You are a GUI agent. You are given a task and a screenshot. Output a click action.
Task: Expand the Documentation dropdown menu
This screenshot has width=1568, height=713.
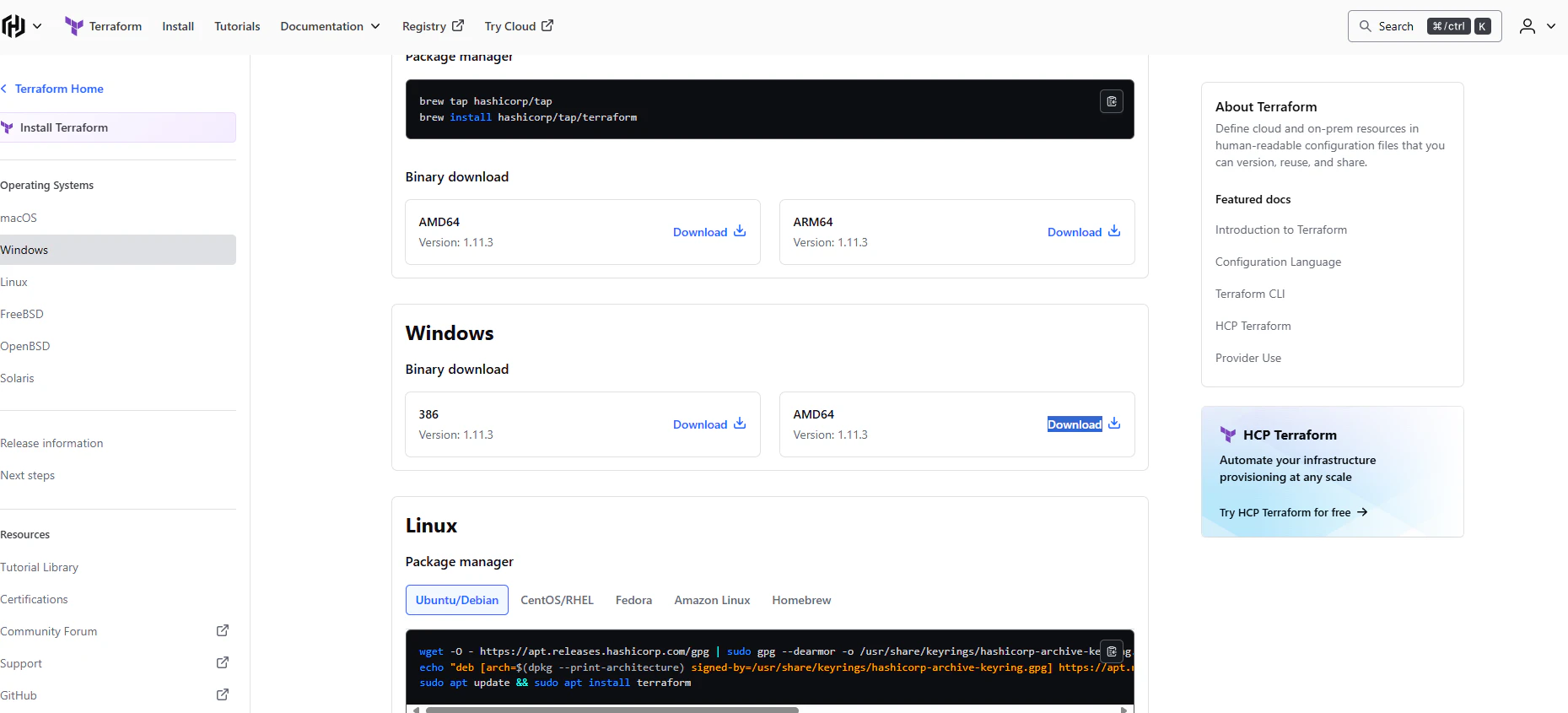pos(330,26)
